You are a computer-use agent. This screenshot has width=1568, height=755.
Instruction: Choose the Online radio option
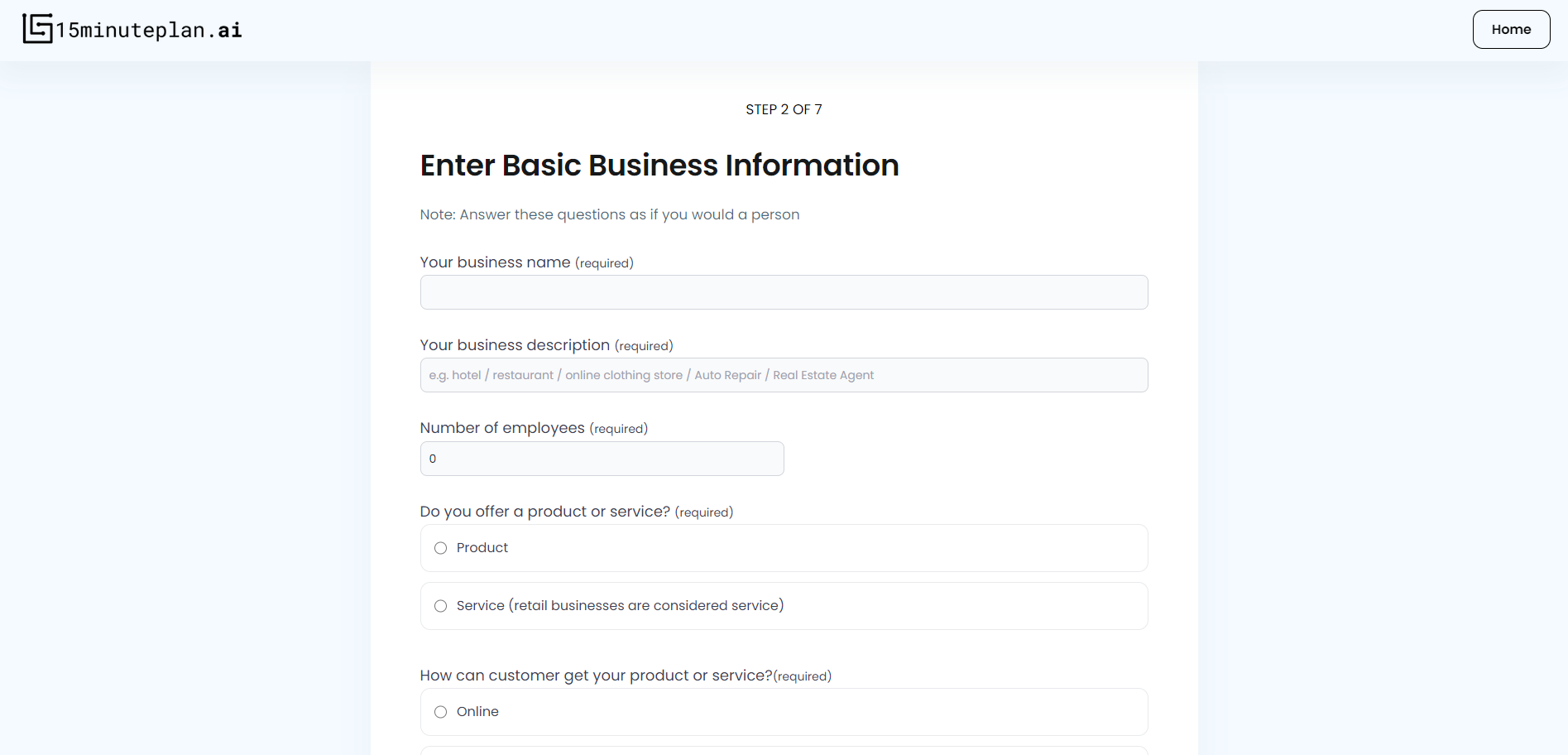click(440, 712)
